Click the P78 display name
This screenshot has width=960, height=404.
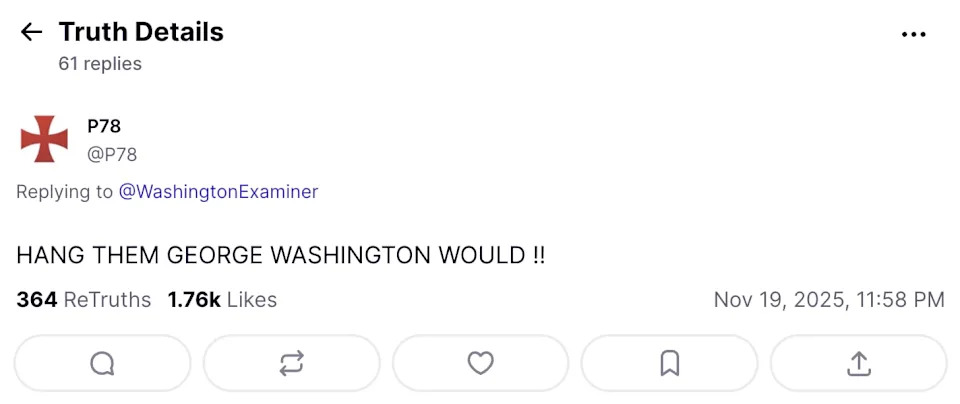(104, 126)
